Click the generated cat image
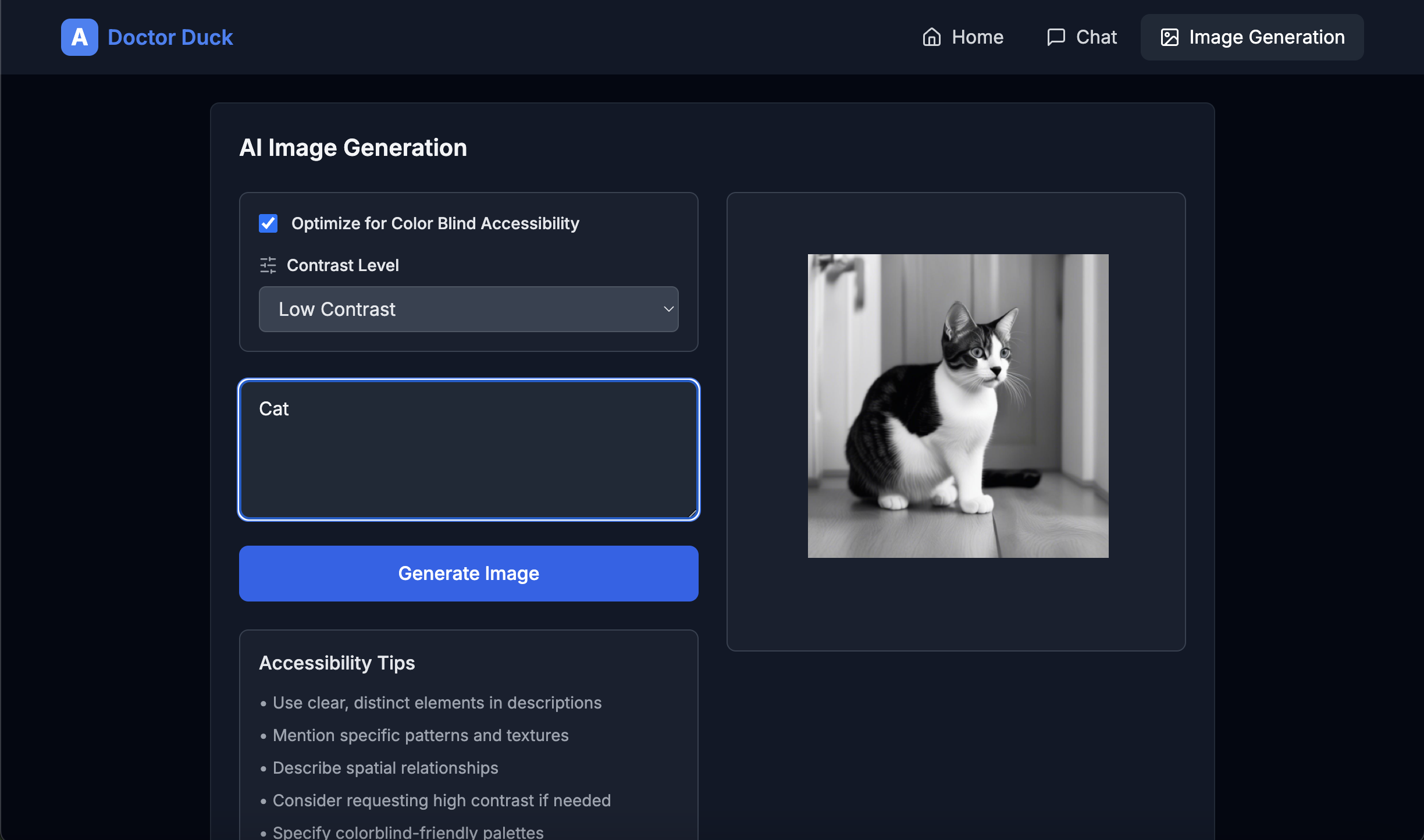1424x840 pixels. click(x=957, y=405)
